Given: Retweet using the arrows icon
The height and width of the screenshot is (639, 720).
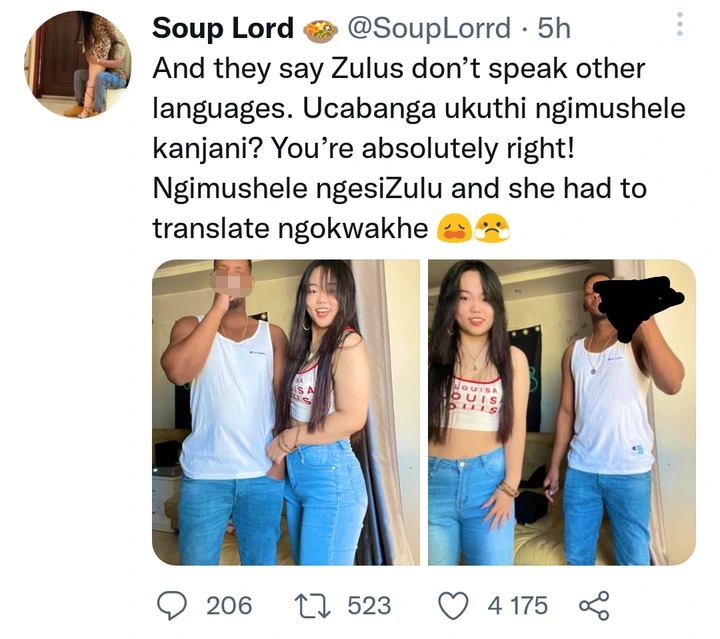Looking at the screenshot, I should tap(312, 605).
